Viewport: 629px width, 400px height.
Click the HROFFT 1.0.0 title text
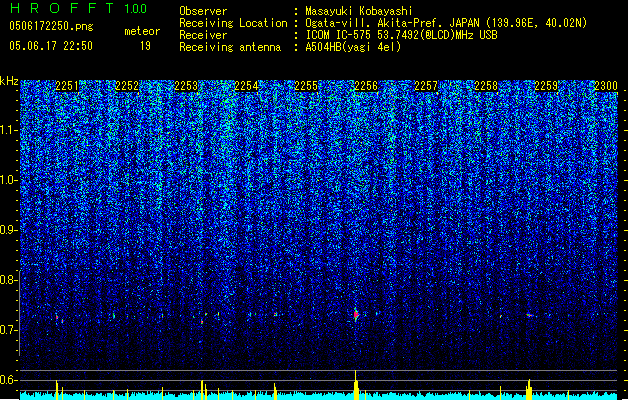[79, 8]
